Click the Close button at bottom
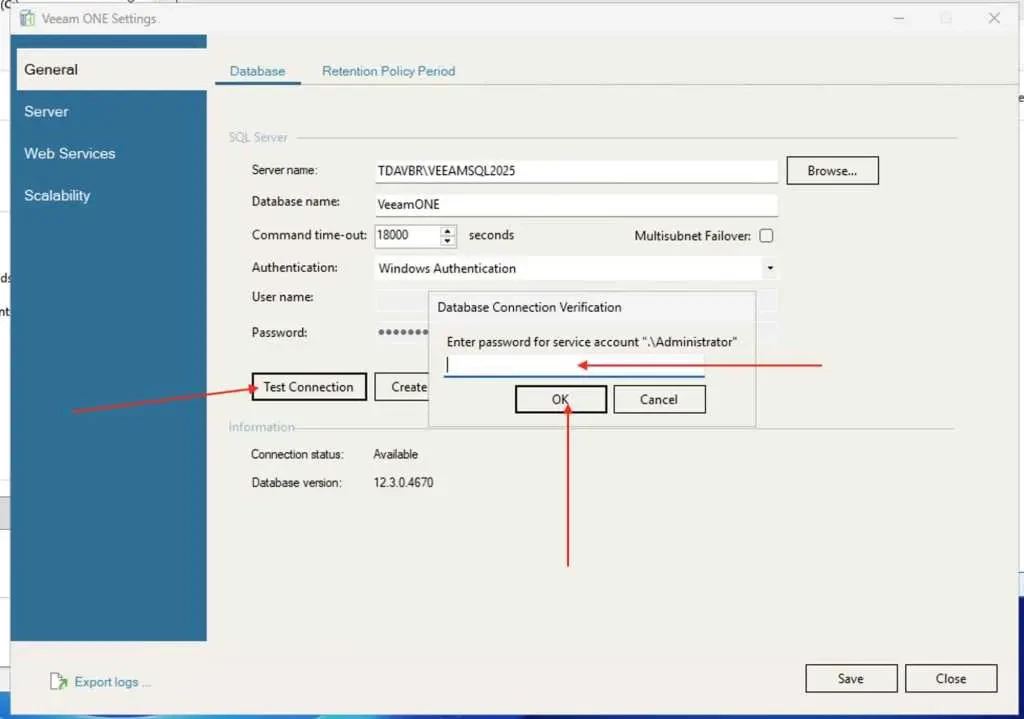The width and height of the screenshot is (1024, 719). 951,679
